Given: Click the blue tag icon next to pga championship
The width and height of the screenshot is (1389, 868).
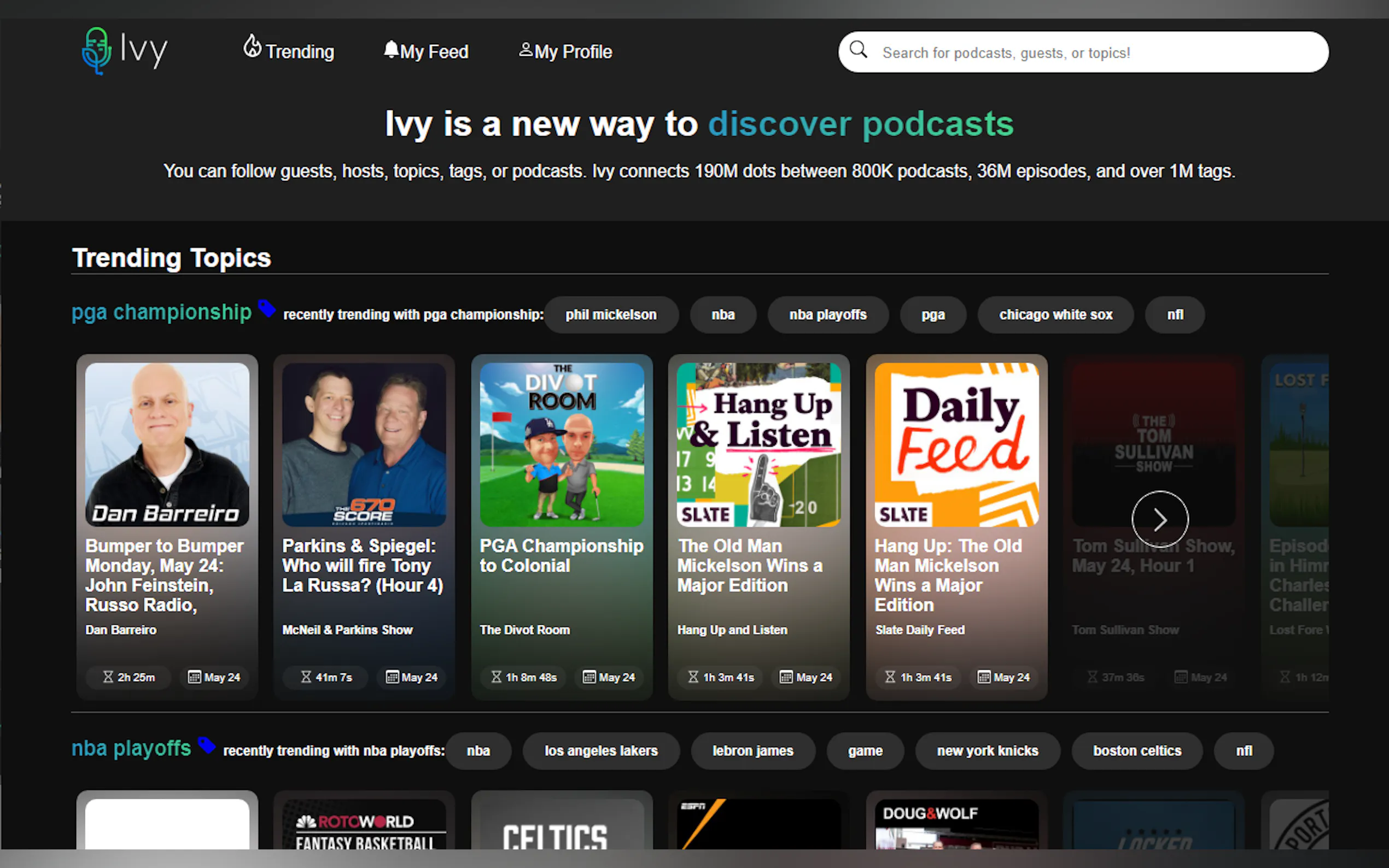Looking at the screenshot, I should tap(266, 308).
